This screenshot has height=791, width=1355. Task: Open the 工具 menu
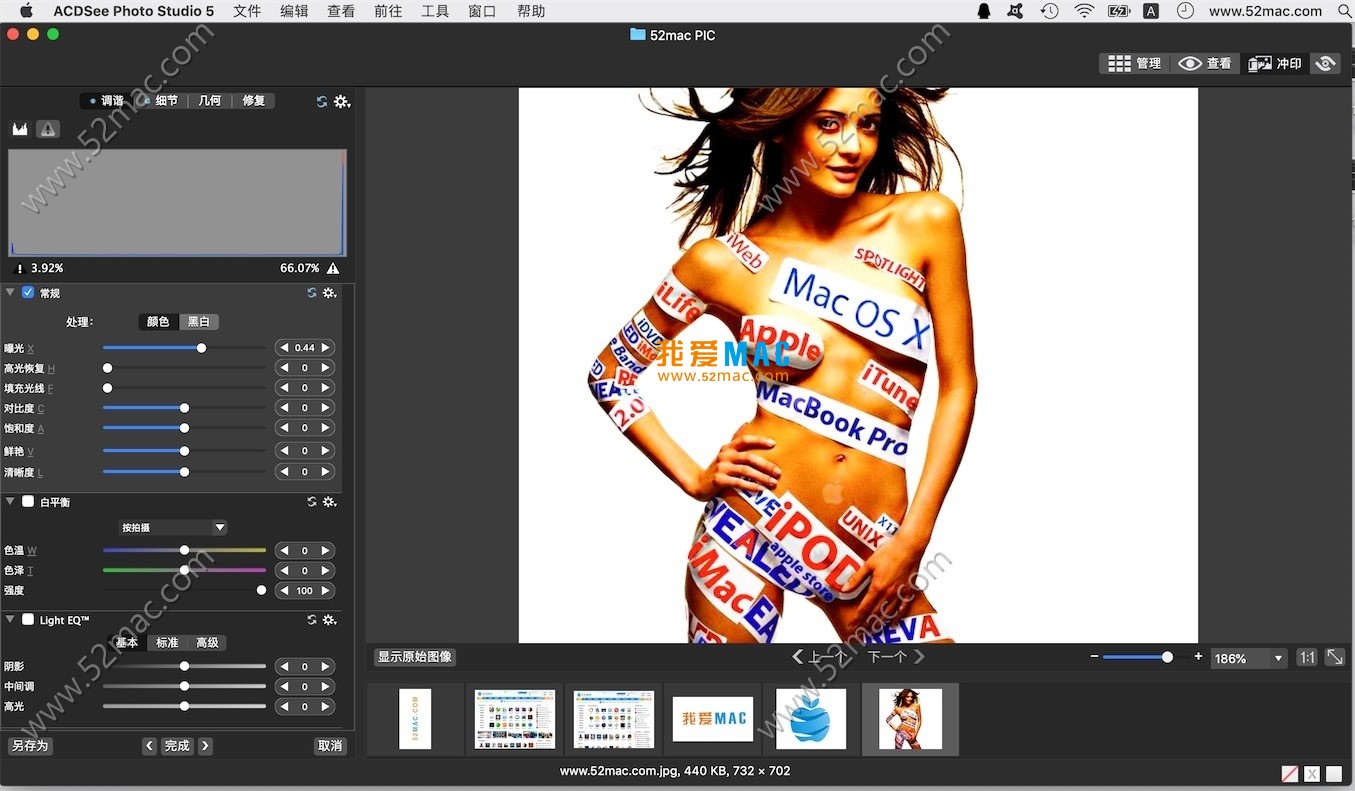(x=435, y=11)
